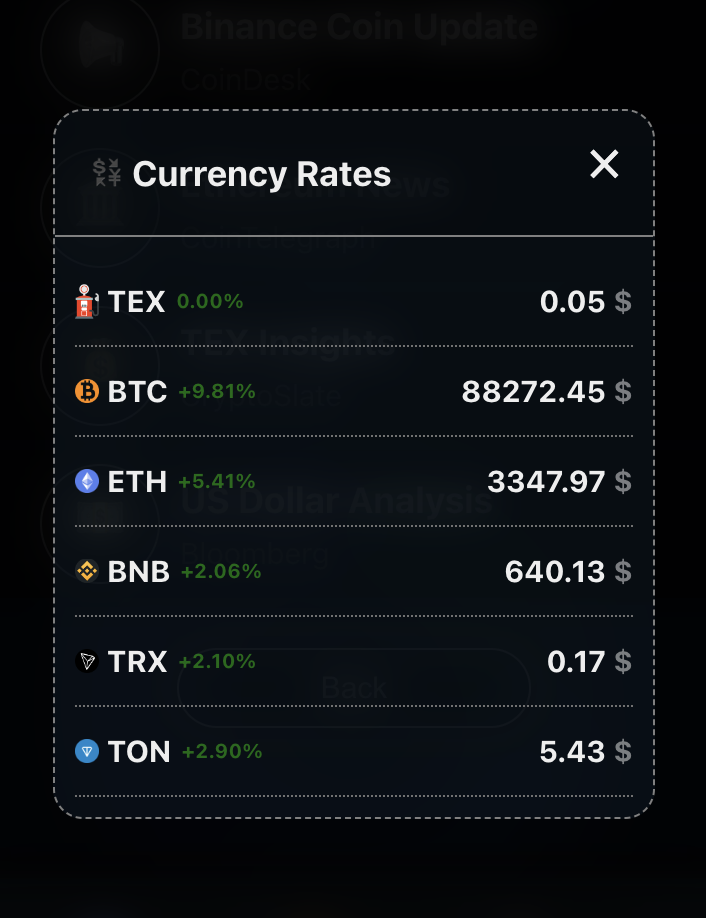706x918 pixels.
Task: Click the BTC price 88272.45
Action: click(533, 391)
